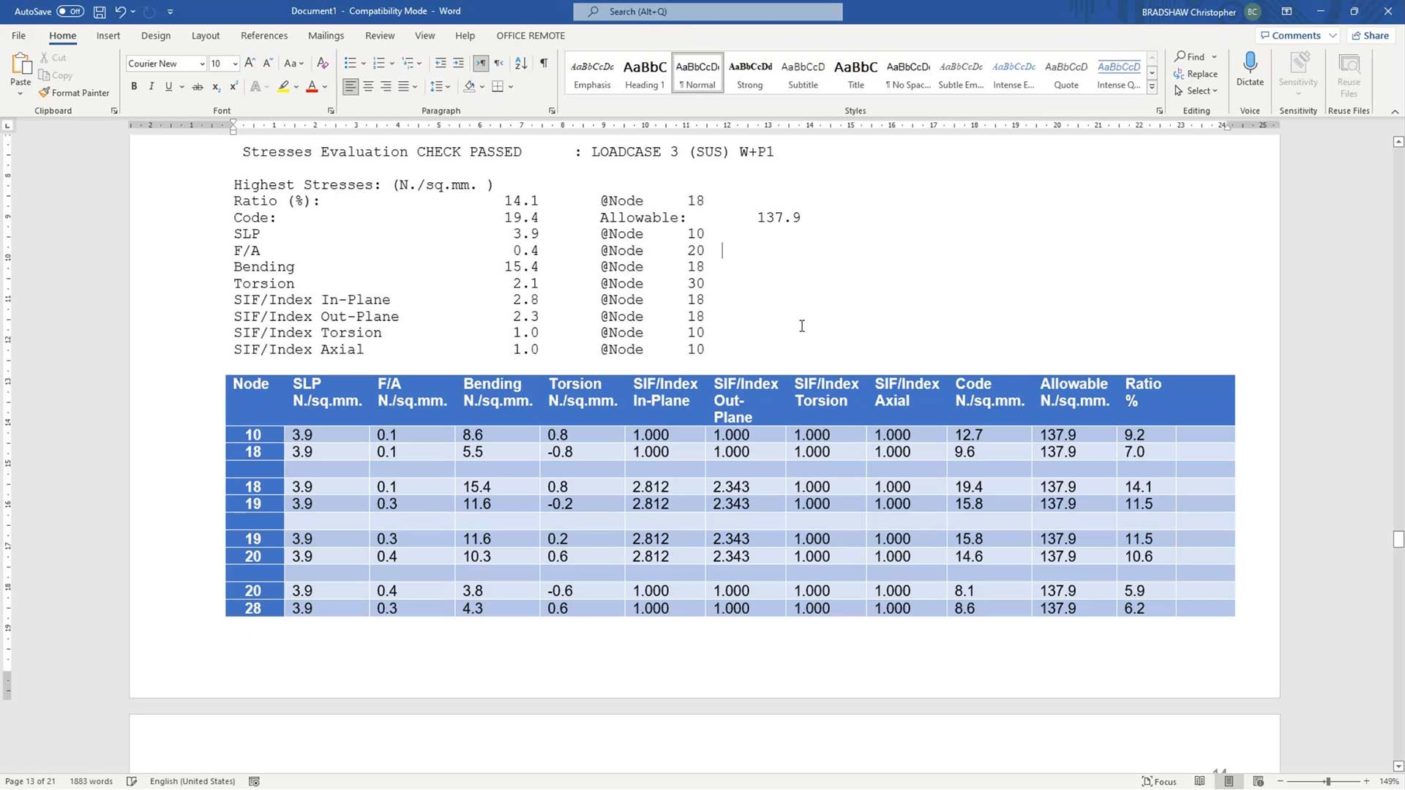The height and width of the screenshot is (790, 1405).
Task: Apply bold formatting with the B icon
Action: point(134,87)
